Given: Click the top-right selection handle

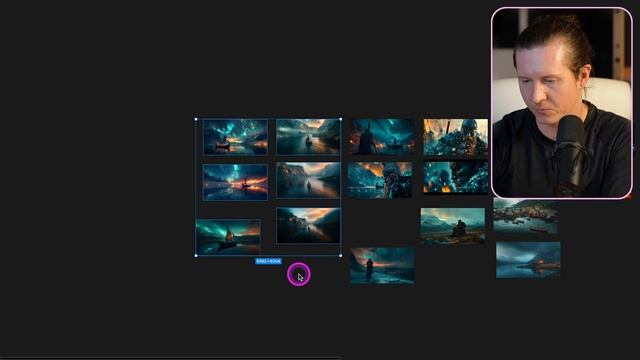Looking at the screenshot, I should point(341,119).
